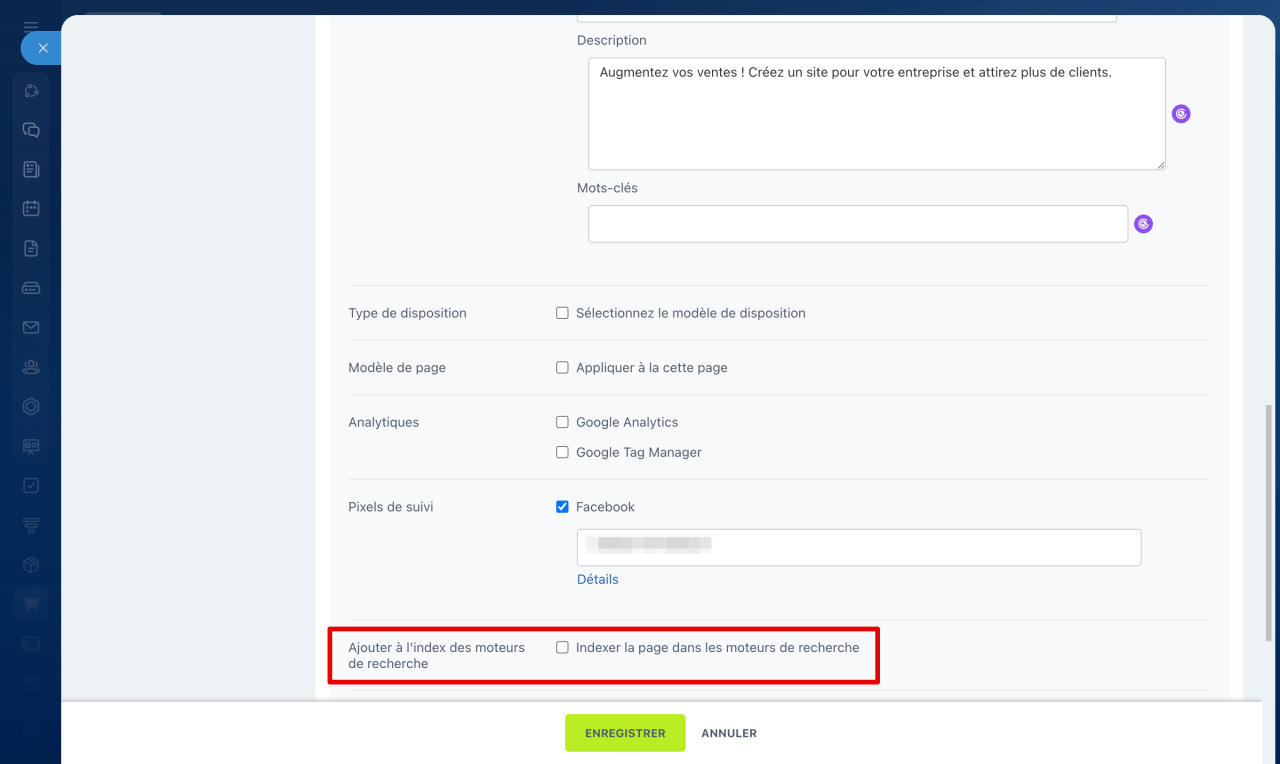Screen dimensions: 1280x764
Task: Check 'Appliquer à la cette page' option
Action: (562, 368)
